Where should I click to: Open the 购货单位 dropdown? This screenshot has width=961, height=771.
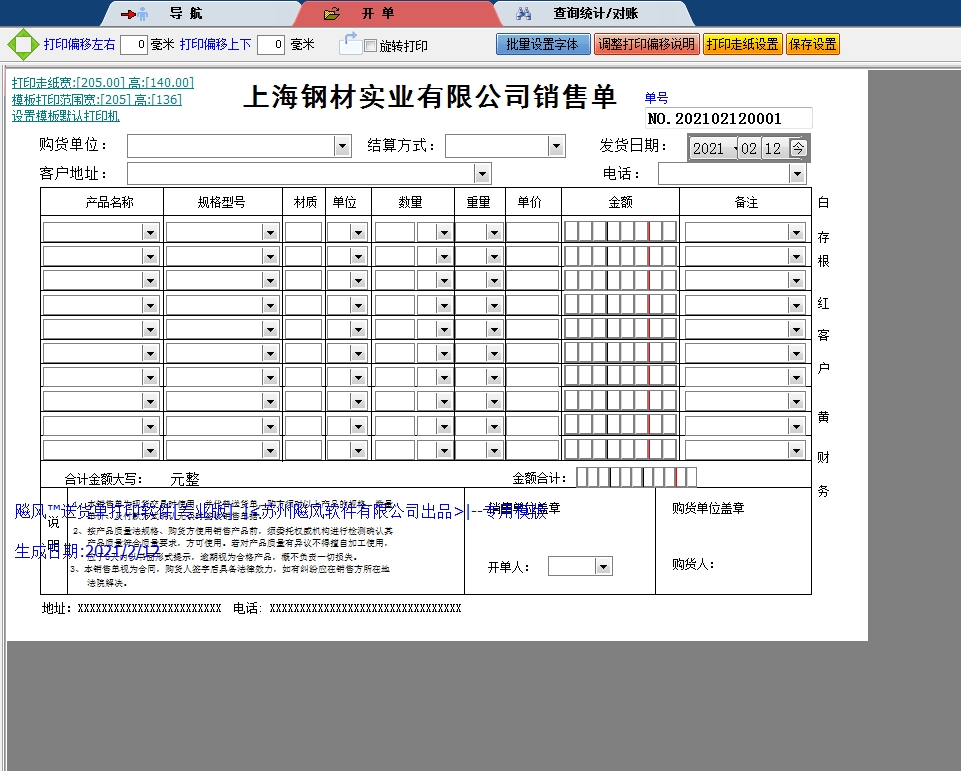point(342,145)
